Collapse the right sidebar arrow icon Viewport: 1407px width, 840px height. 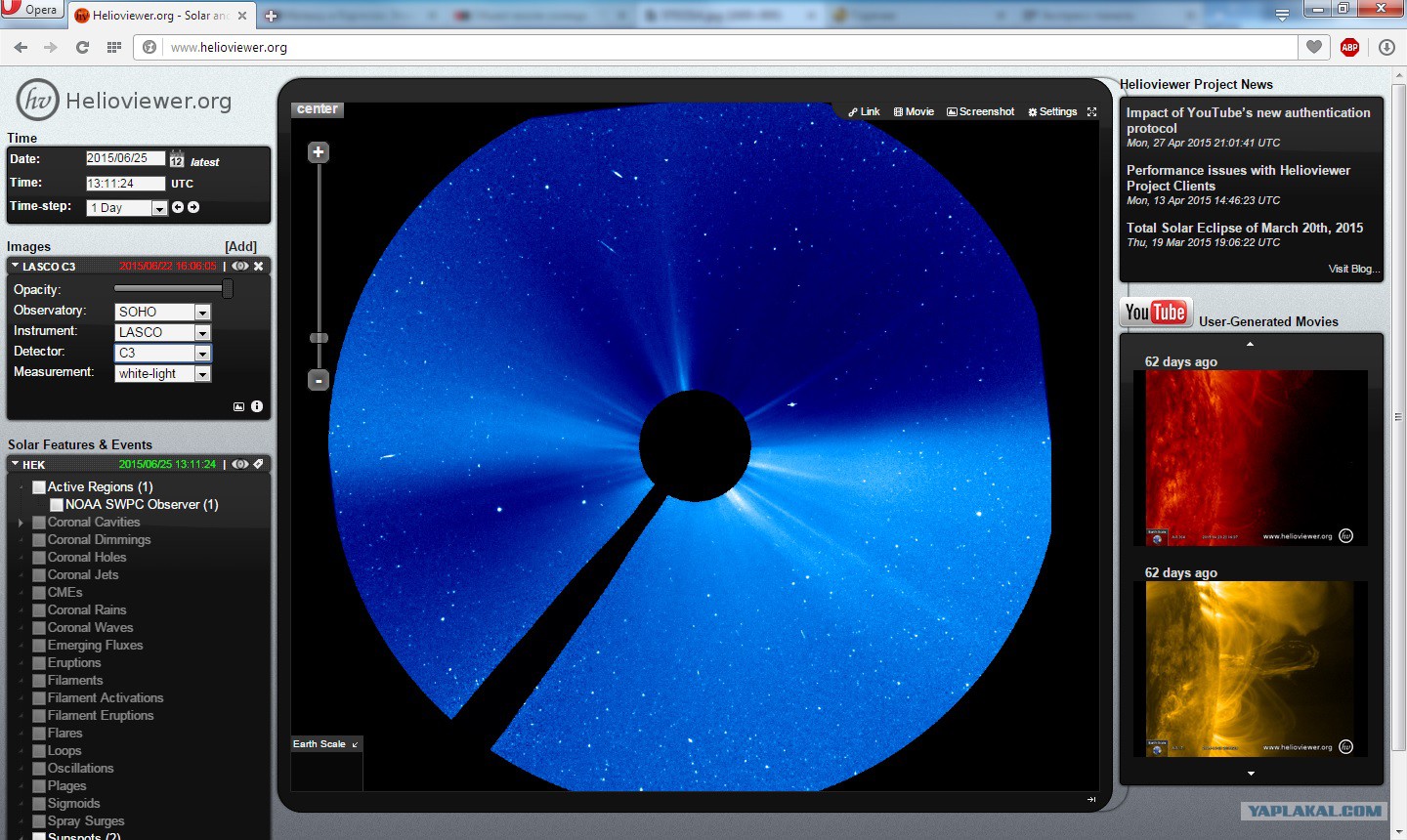(x=1091, y=799)
